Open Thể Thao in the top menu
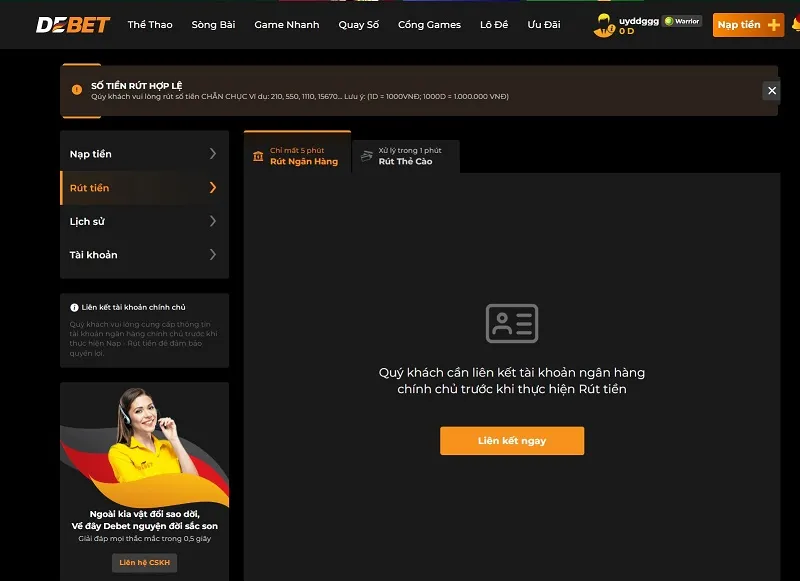The image size is (800, 581). (x=150, y=25)
